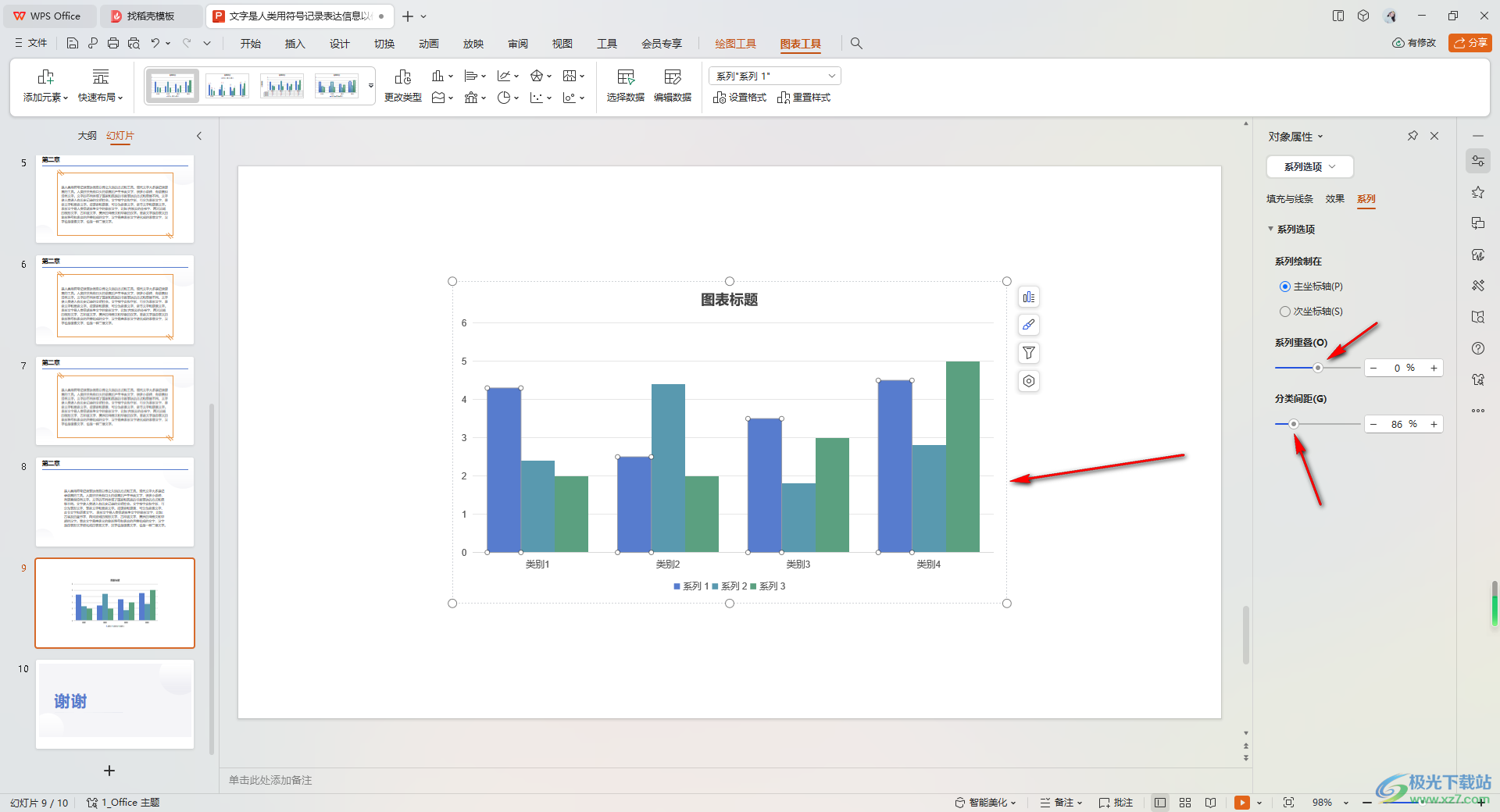Close the 对象属性 panel

[1434, 136]
